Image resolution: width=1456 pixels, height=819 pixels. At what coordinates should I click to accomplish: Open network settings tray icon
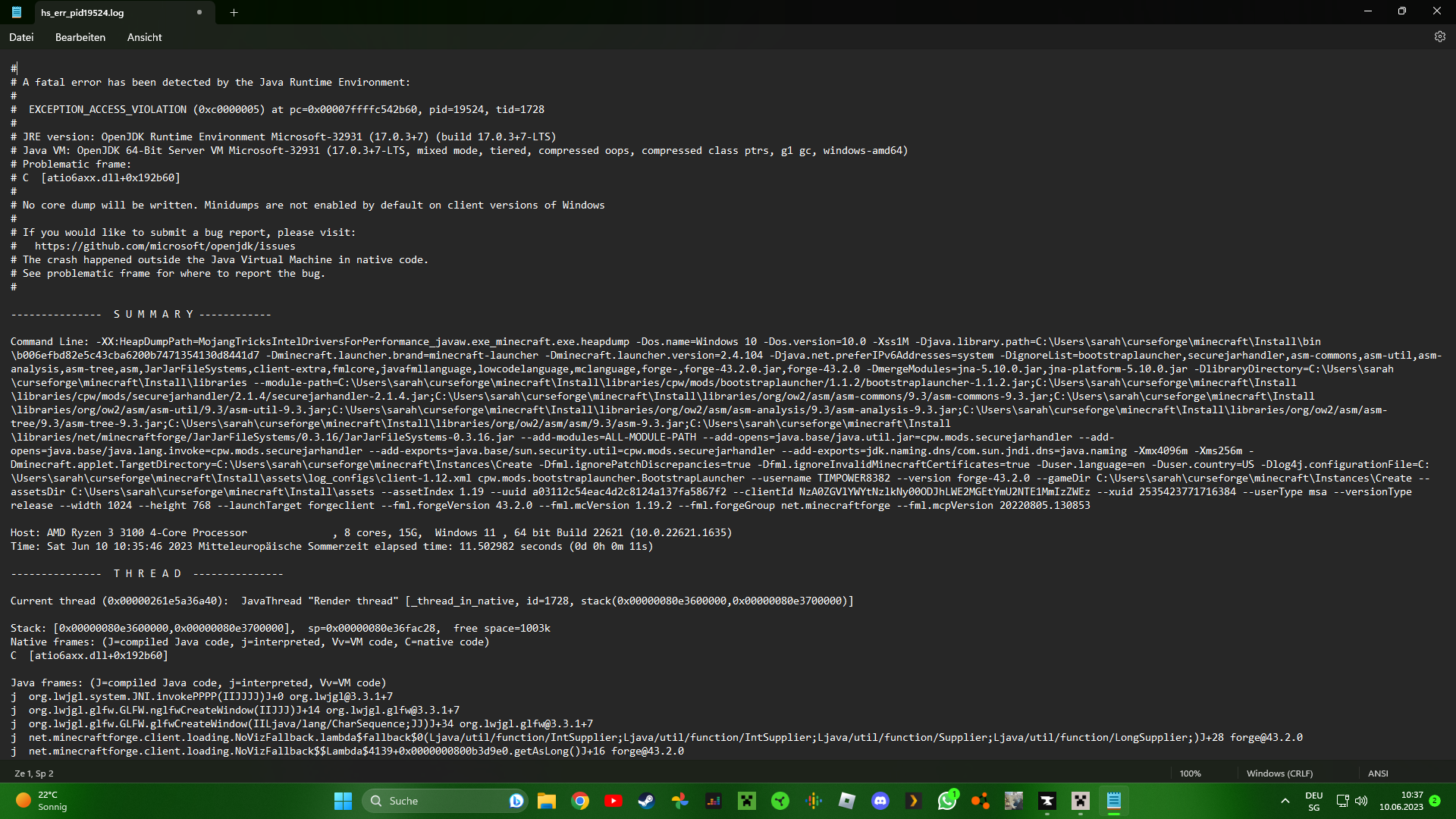pos(1342,801)
